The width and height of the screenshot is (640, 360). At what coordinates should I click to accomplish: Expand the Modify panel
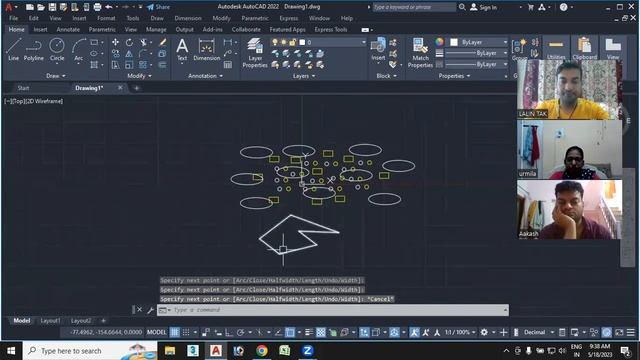point(139,76)
